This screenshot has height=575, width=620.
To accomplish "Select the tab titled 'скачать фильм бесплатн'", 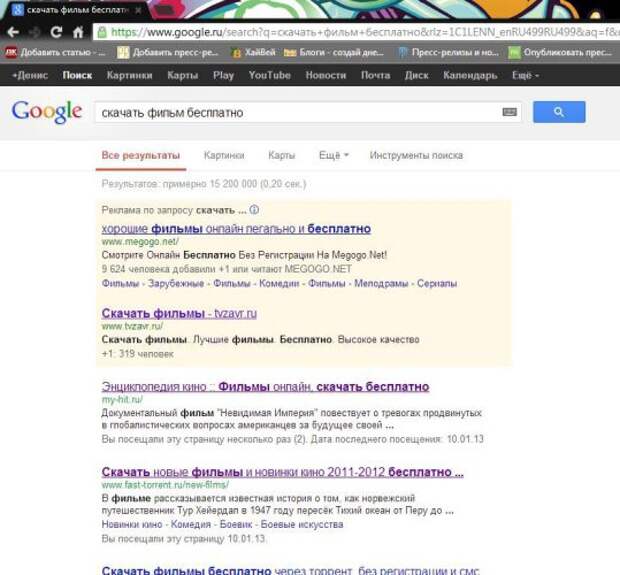I will coord(73,10).
